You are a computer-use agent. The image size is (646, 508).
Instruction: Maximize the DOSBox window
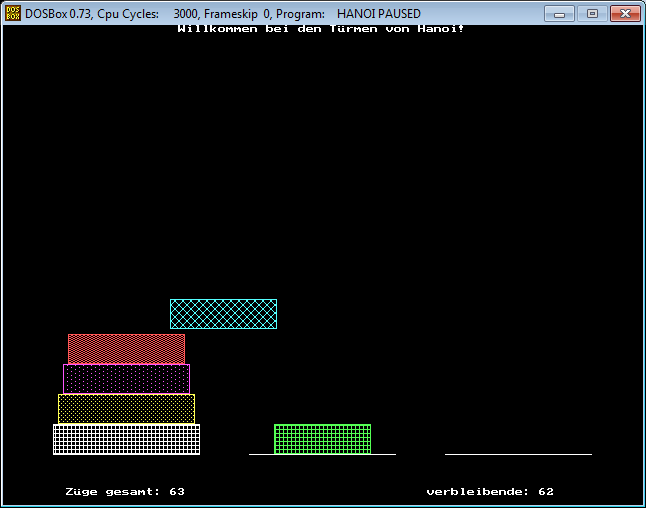591,14
